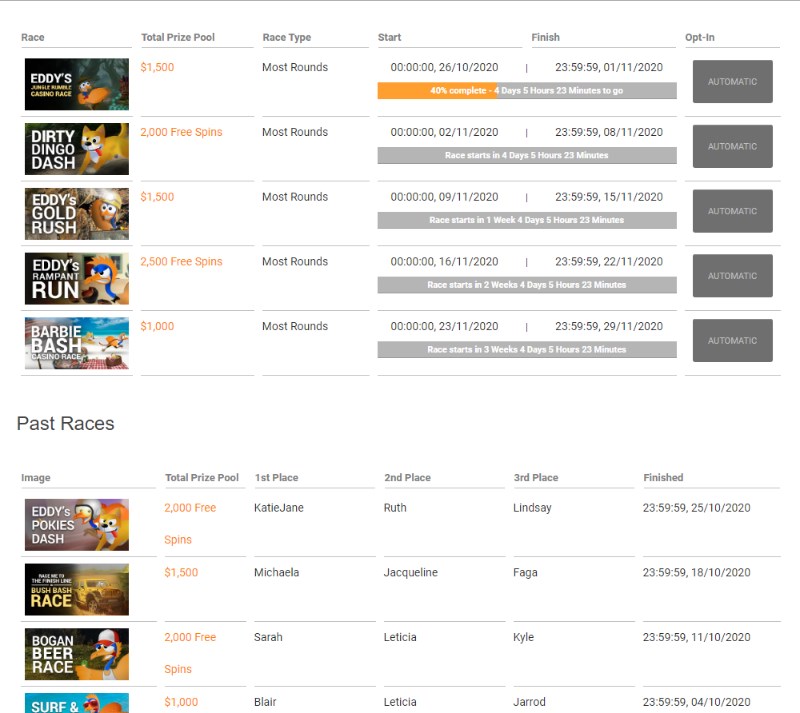Click second place winner Ruth
This screenshot has width=800, height=713.
tap(395, 508)
